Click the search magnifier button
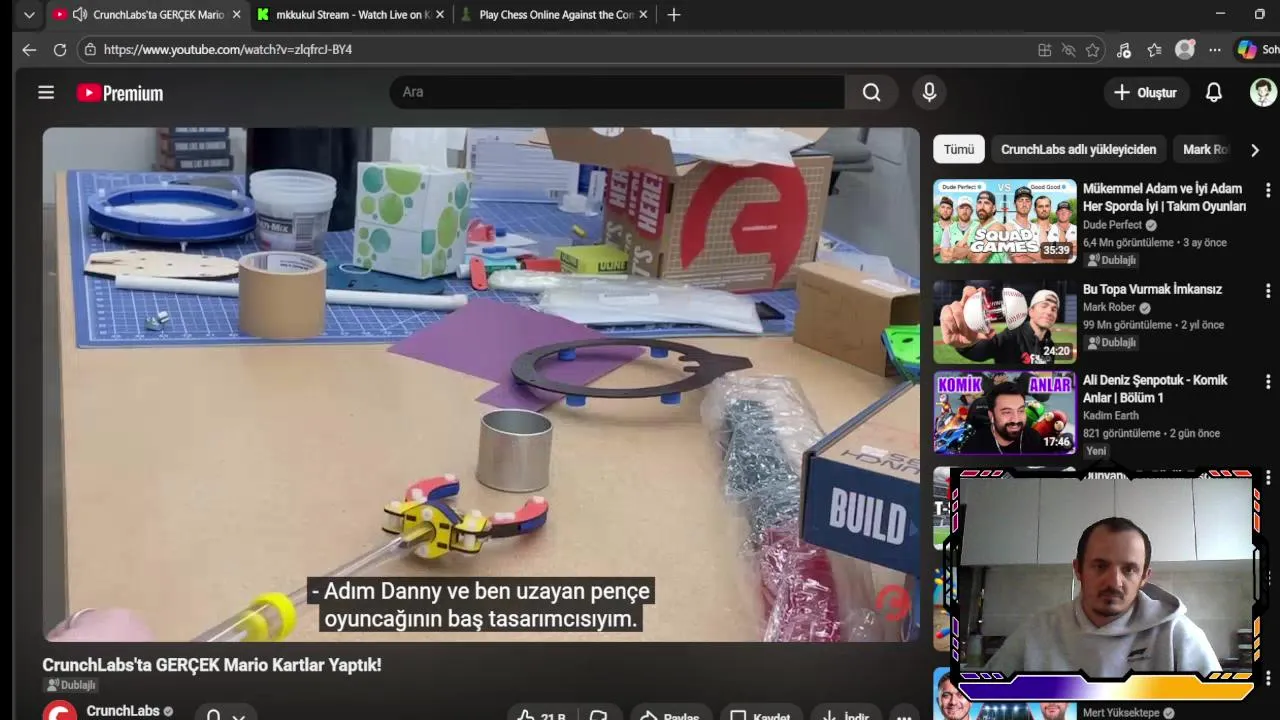Screen dimensions: 1280x720 (872, 92)
